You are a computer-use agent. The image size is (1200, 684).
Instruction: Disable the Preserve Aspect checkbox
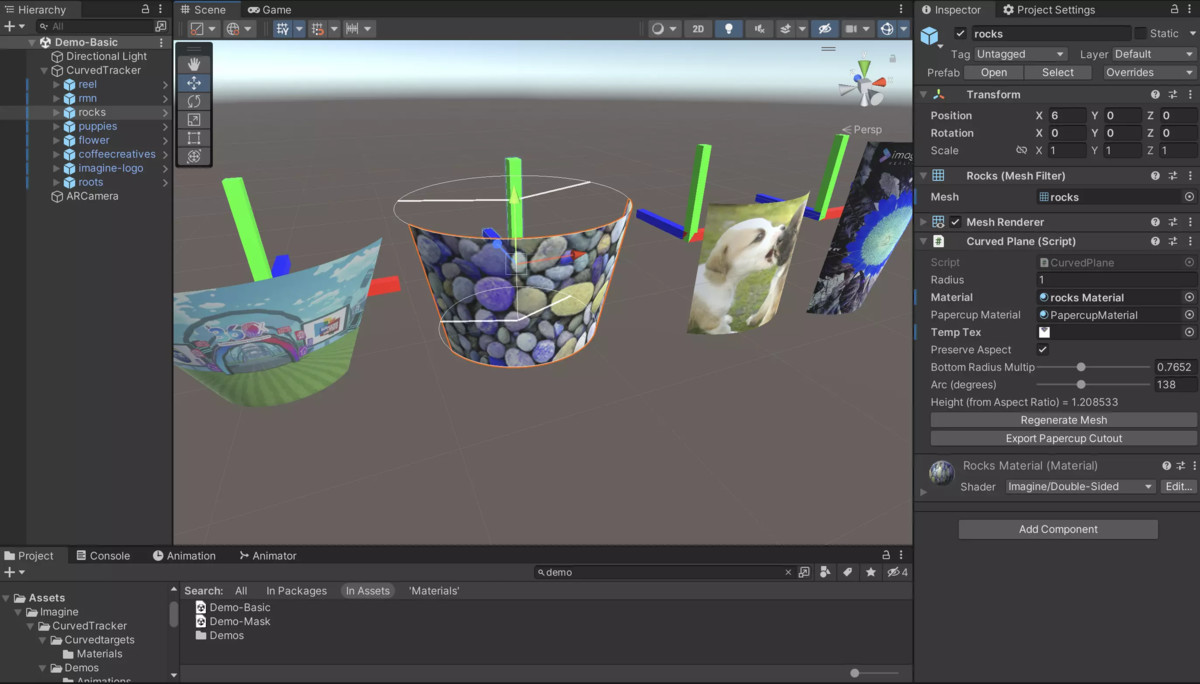1044,349
